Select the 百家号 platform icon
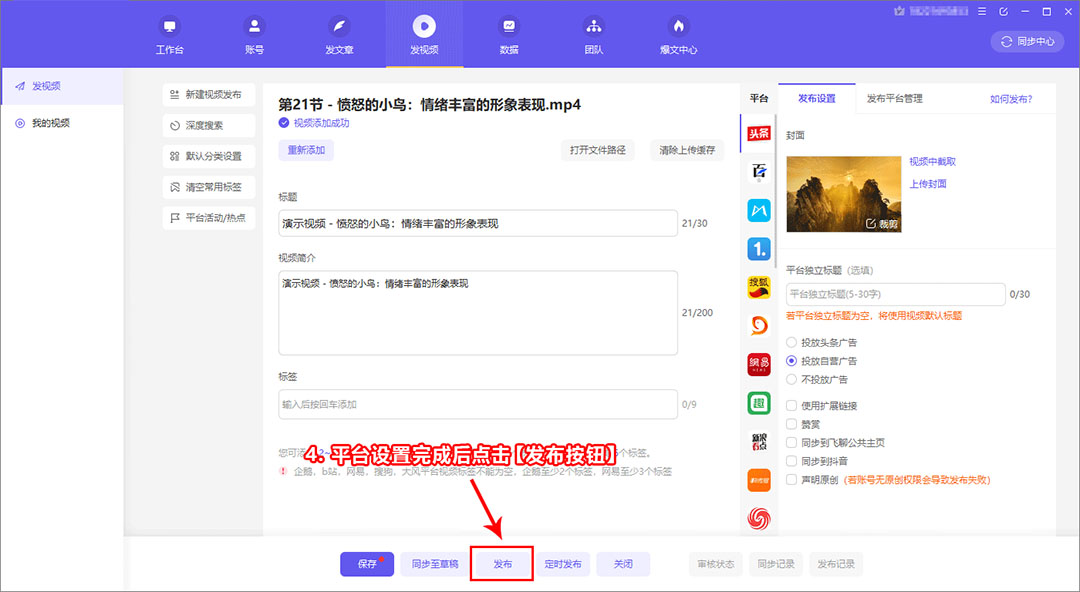Viewport: 1080px width, 592px height. click(758, 171)
